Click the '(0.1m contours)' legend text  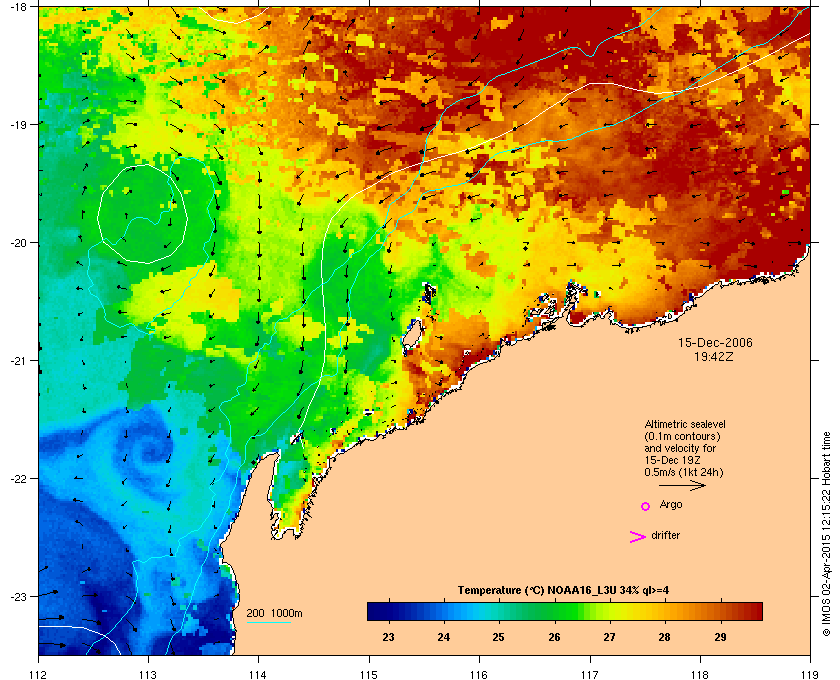[682, 436]
